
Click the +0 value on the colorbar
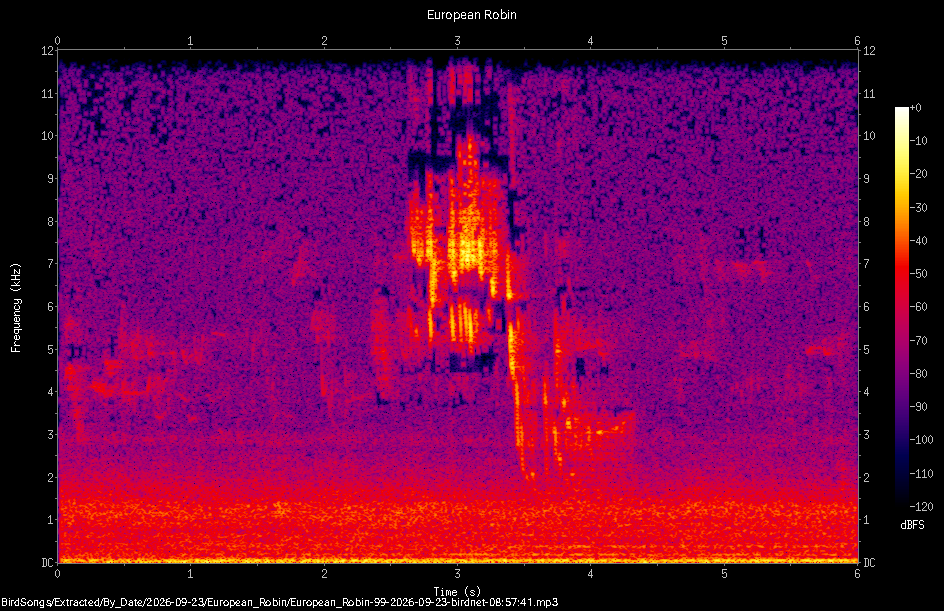(916, 108)
